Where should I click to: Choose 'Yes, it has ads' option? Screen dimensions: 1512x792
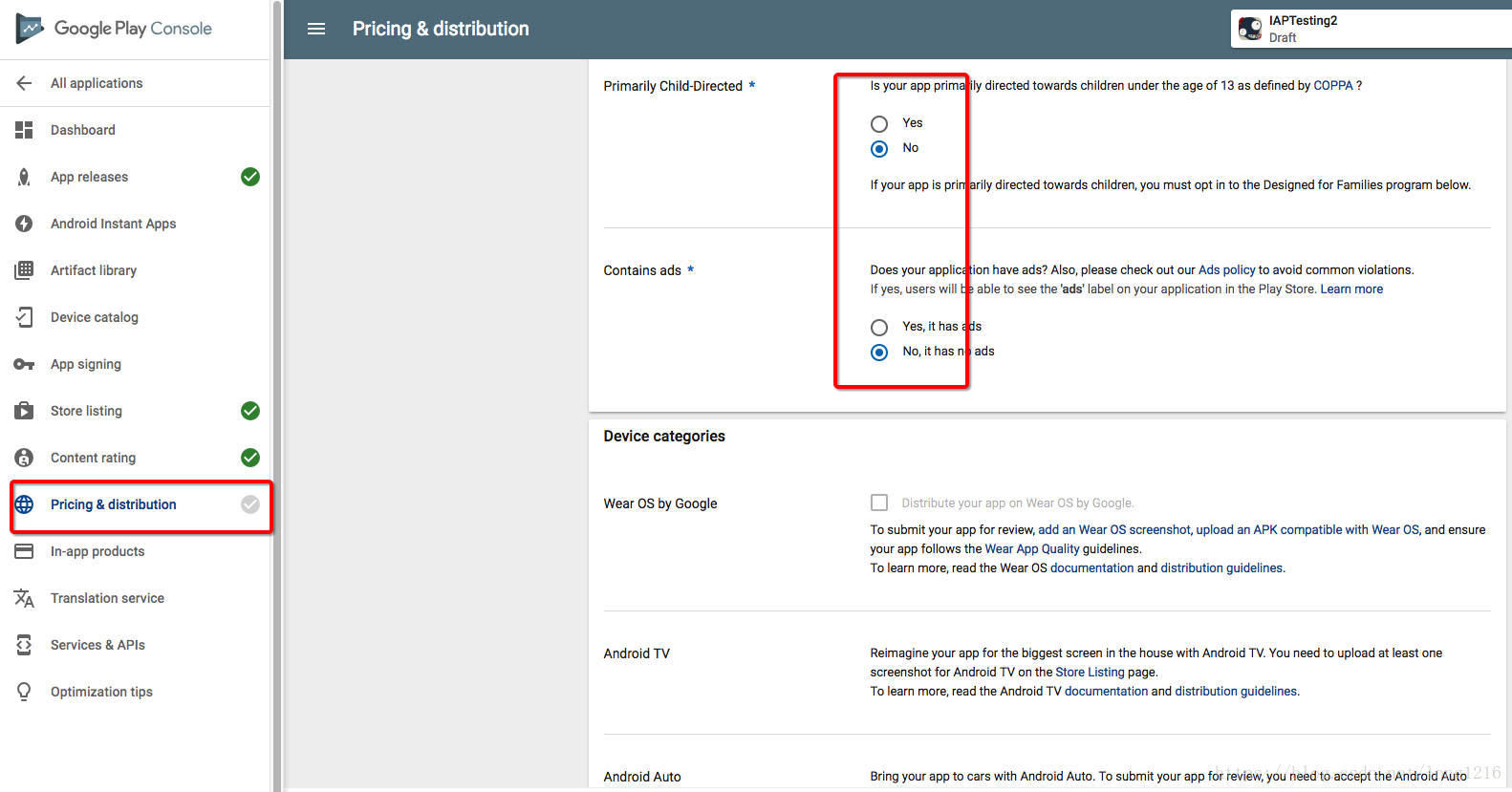click(x=879, y=328)
